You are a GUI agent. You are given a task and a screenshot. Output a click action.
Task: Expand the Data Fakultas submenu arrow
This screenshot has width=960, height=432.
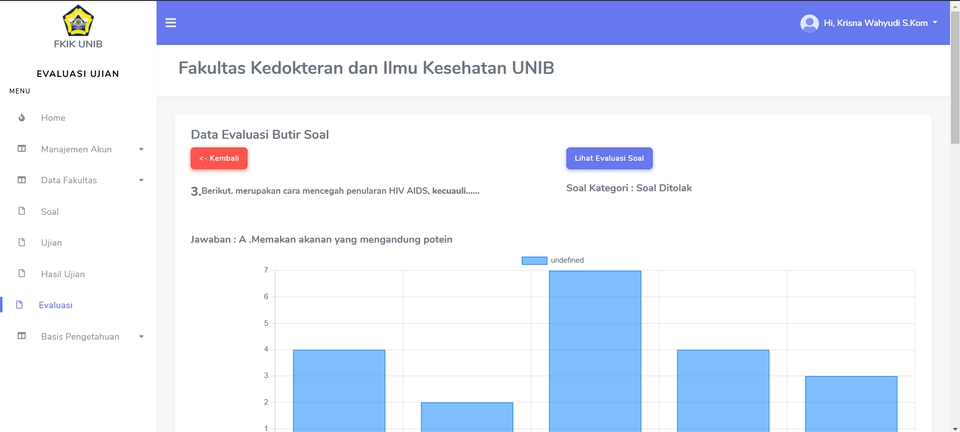pyautogui.click(x=141, y=181)
